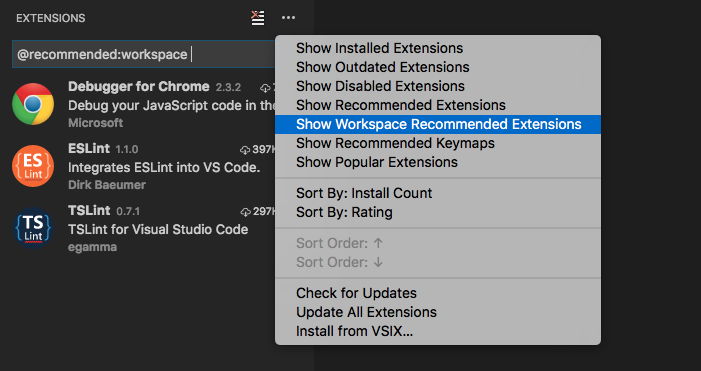Click the publisher name Microsoft
This screenshot has width=701, height=371.
coord(95,123)
